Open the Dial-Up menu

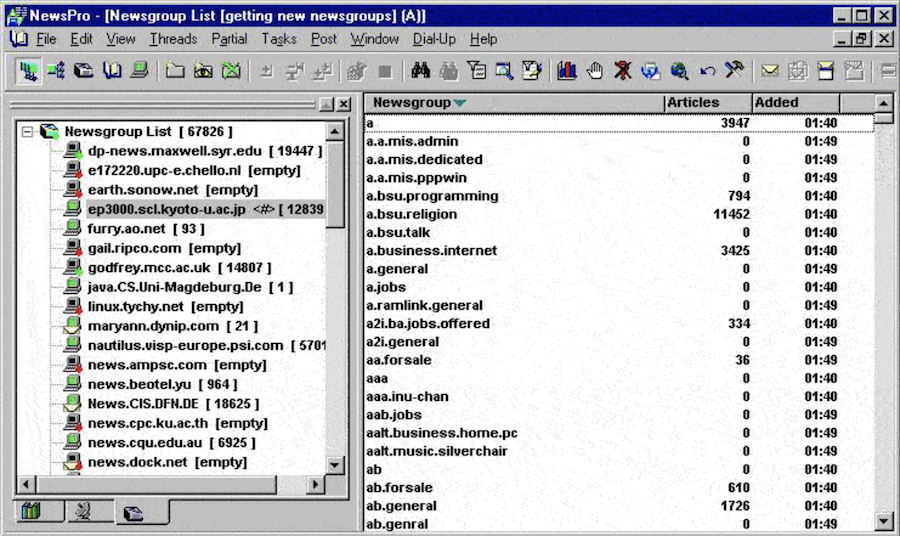click(x=433, y=39)
